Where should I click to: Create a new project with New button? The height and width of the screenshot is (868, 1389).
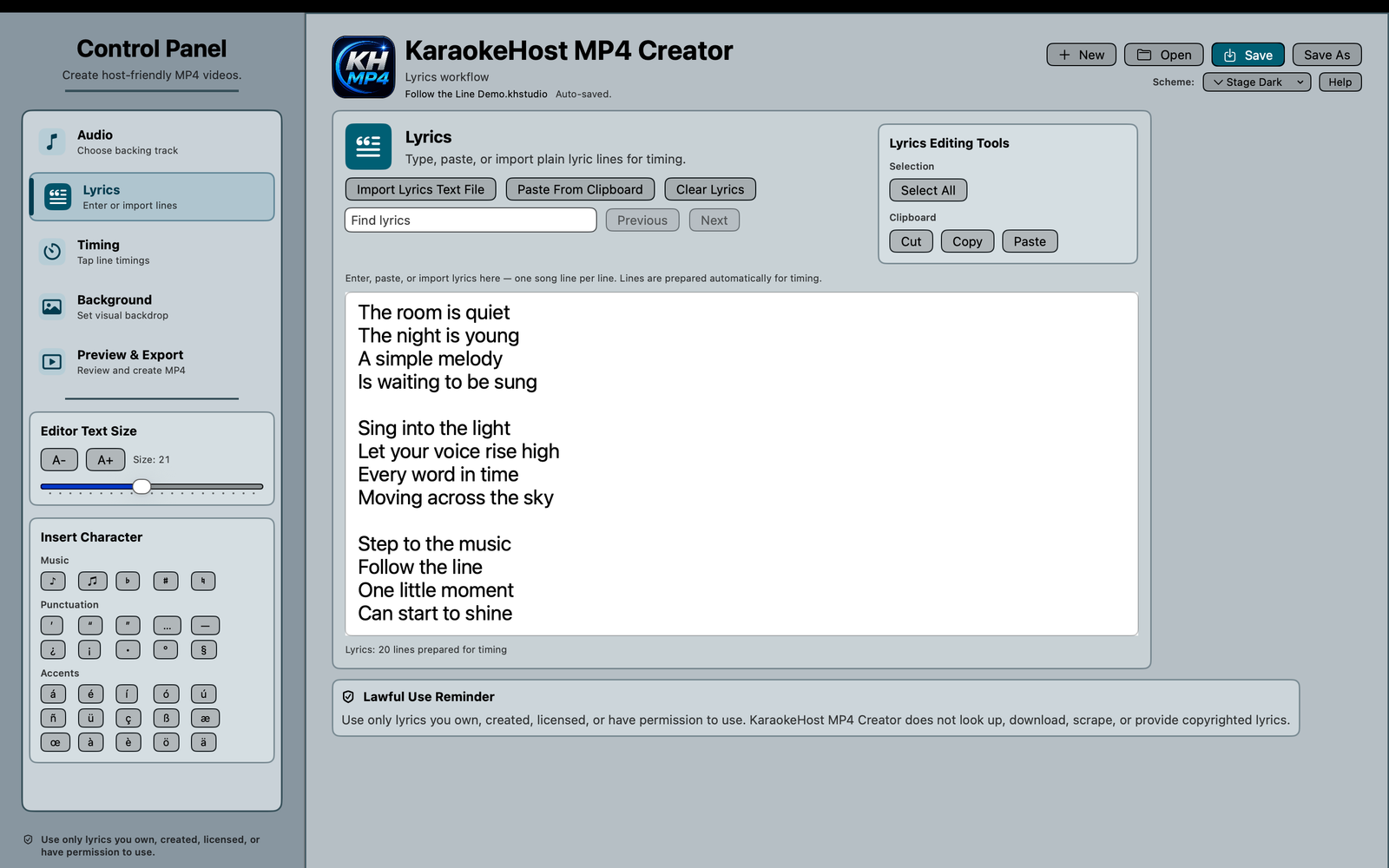click(x=1081, y=55)
